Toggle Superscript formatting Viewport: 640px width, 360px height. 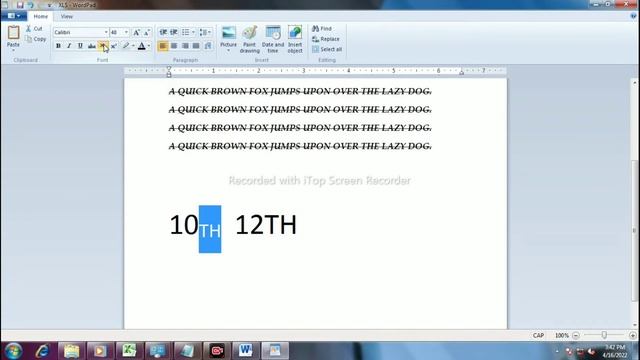(113, 46)
